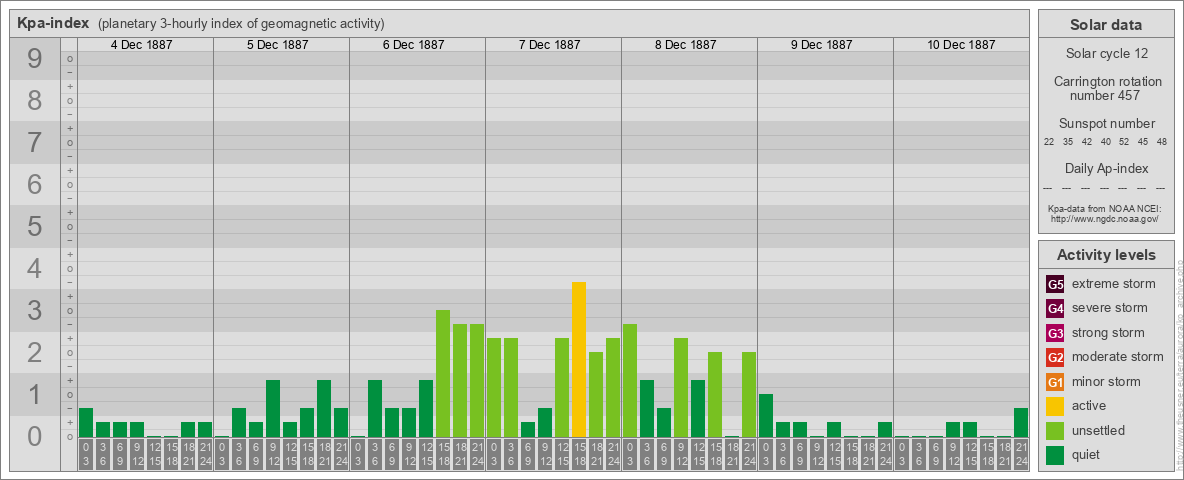The image size is (1184, 480).
Task: Click the Kp scale number 0
Action: pos(35,436)
